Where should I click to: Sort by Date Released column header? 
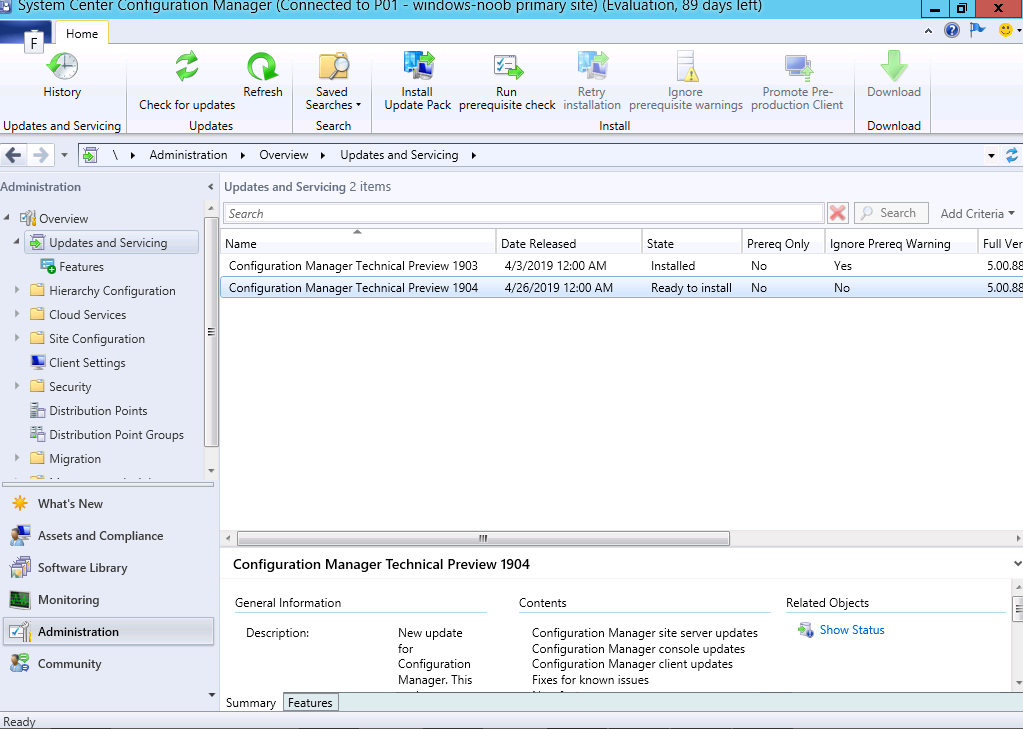coord(569,243)
